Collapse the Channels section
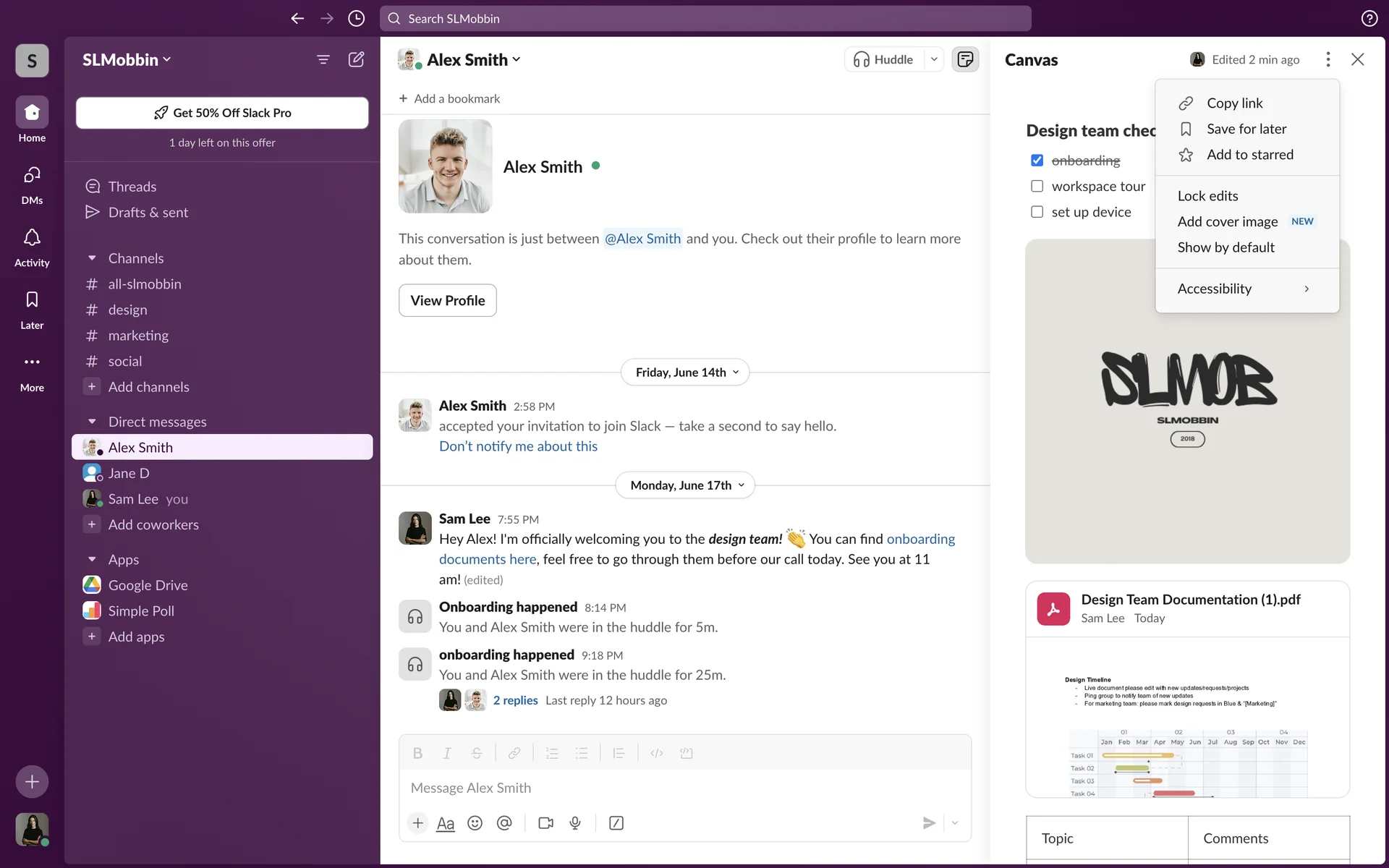 point(92,258)
